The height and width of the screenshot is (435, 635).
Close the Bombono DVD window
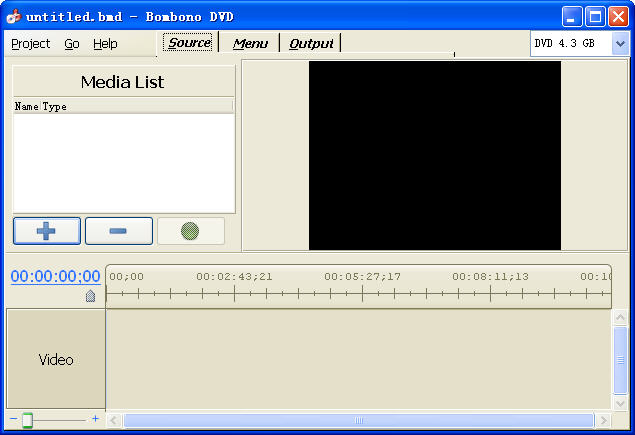618,17
